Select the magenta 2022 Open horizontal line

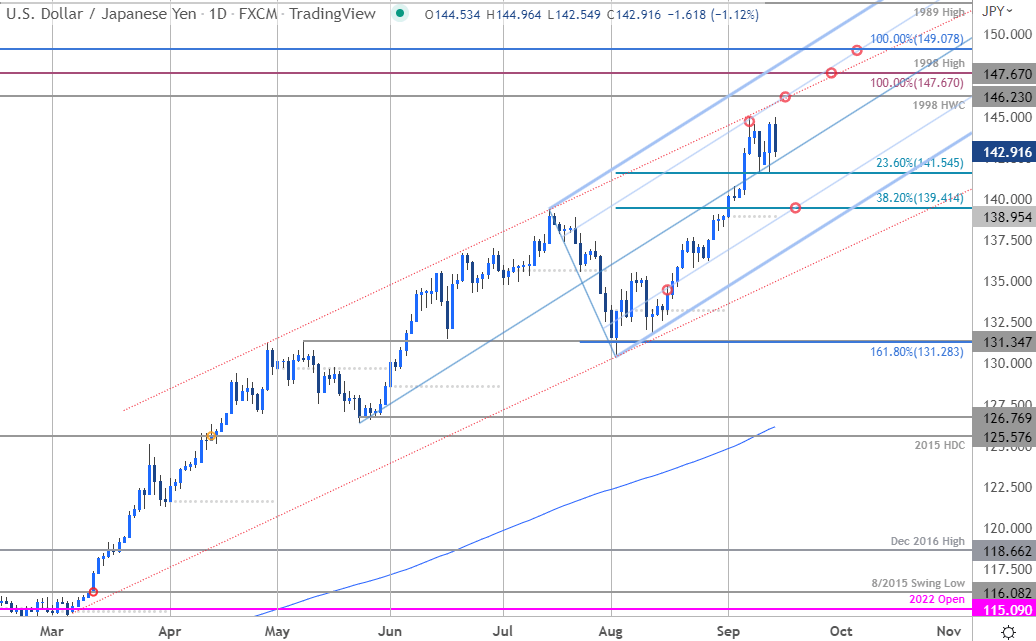[500, 610]
